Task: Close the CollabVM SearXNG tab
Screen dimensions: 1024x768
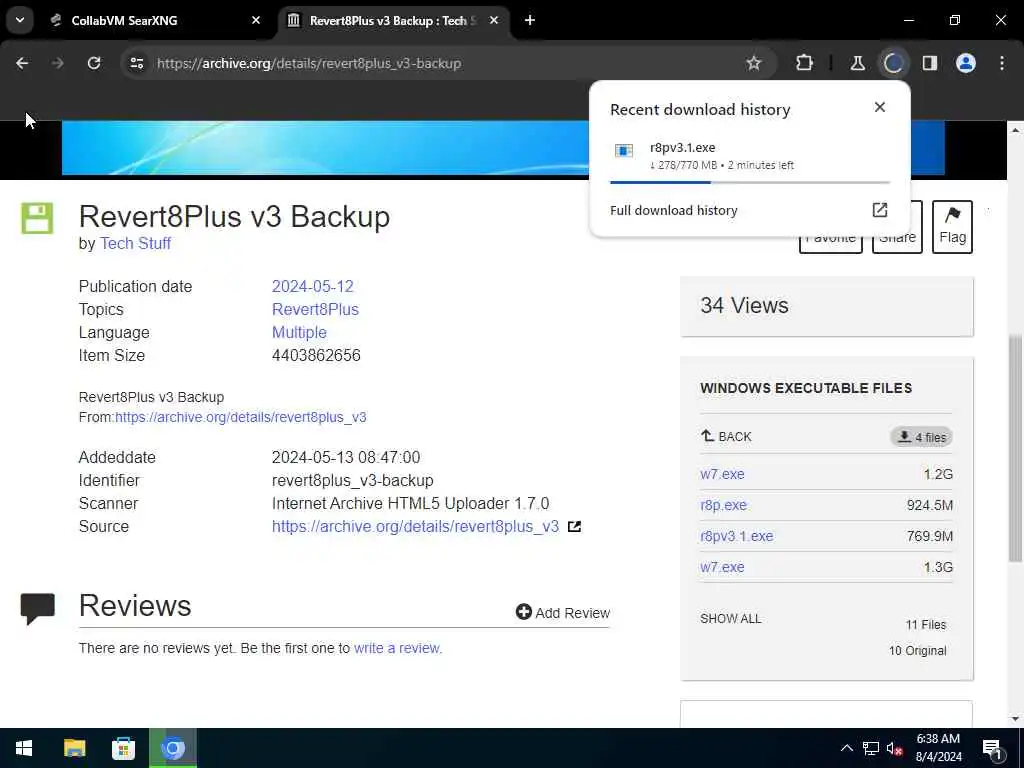Action: coord(256,20)
